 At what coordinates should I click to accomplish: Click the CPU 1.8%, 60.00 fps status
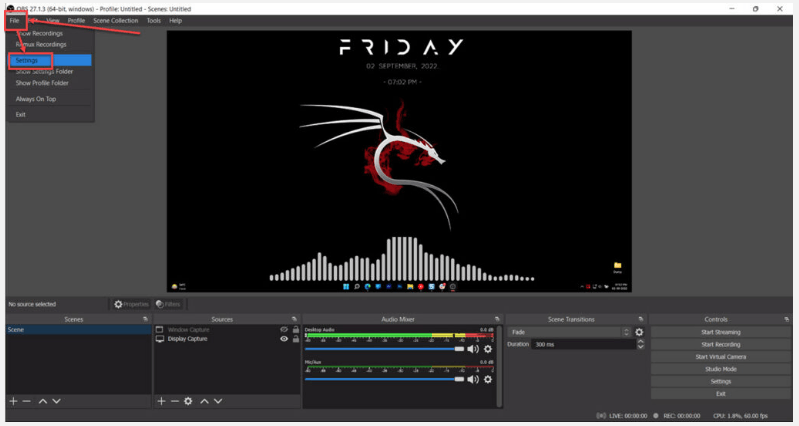tap(740, 416)
